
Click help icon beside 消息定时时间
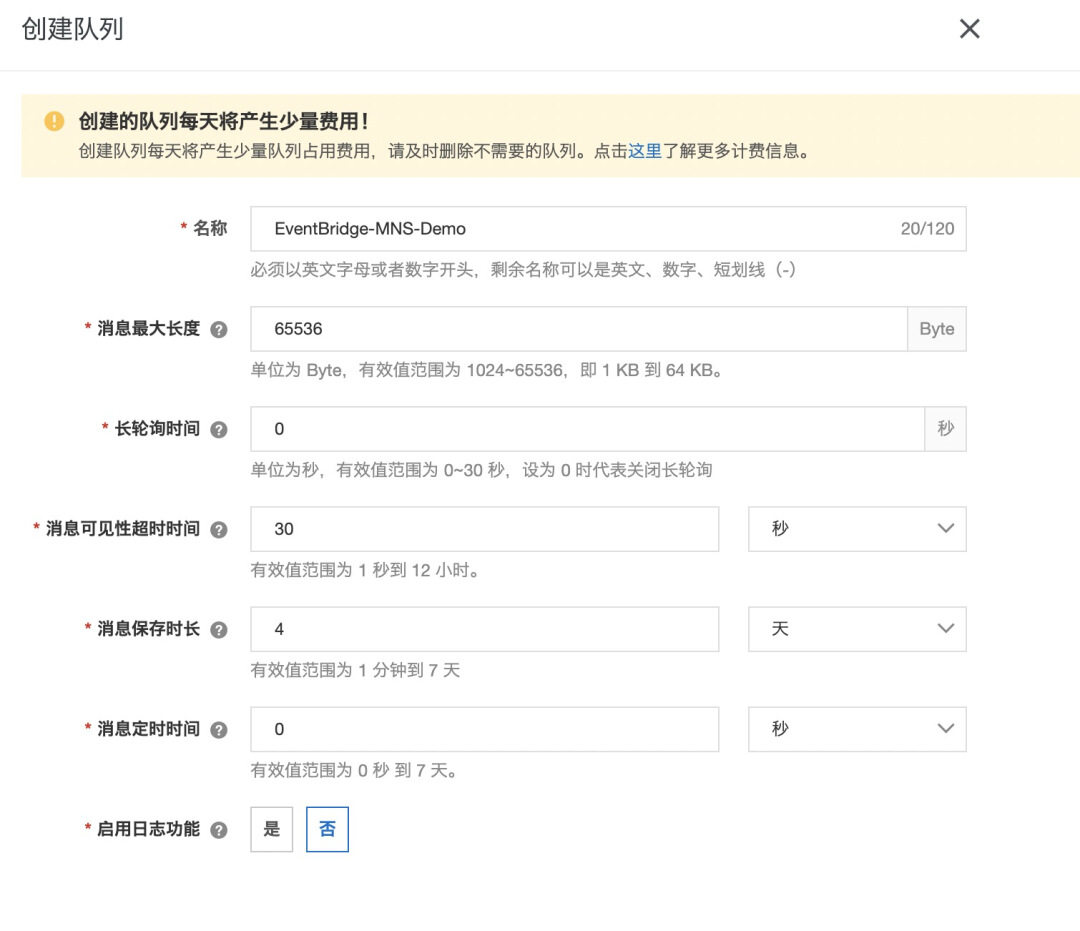[219, 730]
